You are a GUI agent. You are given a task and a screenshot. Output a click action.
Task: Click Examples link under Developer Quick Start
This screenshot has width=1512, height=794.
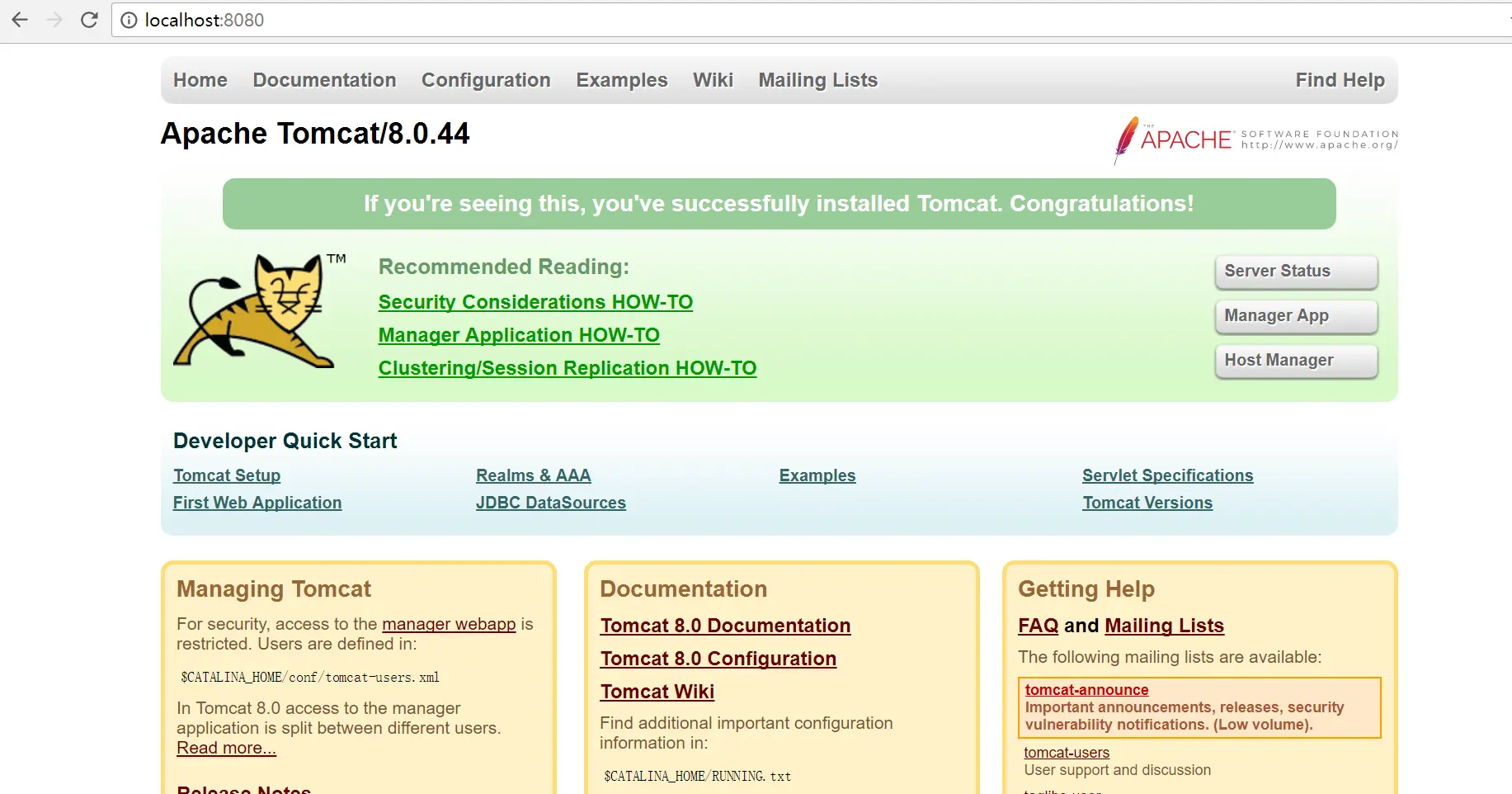click(817, 475)
